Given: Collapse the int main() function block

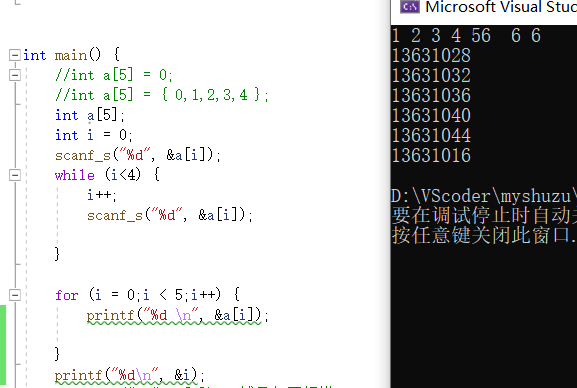Looking at the screenshot, I should 15,55.
